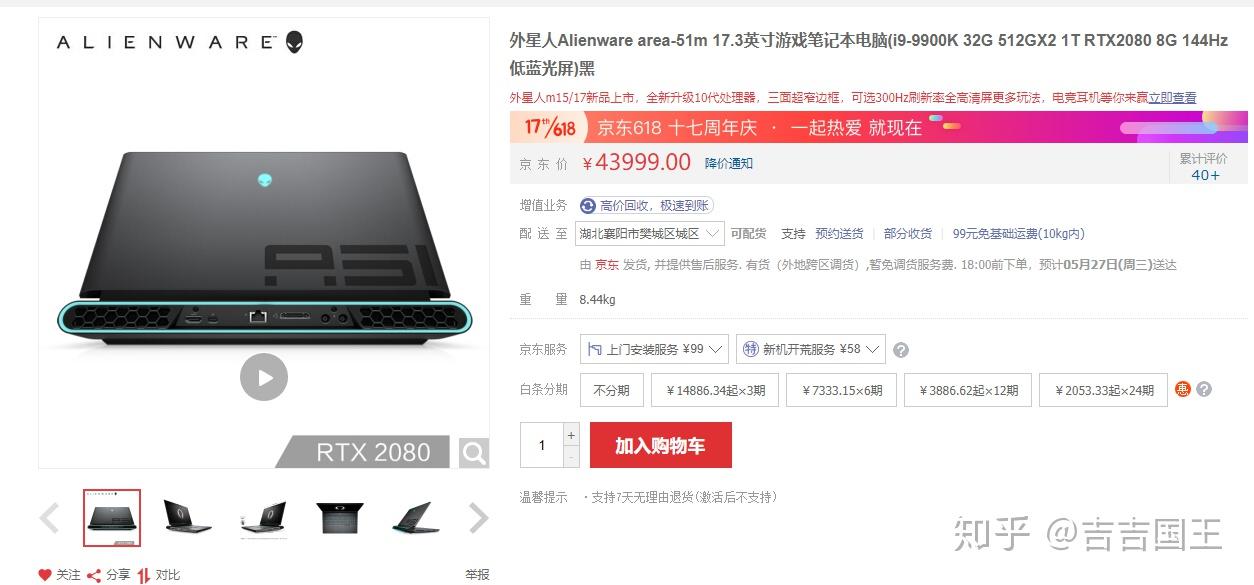The width and height of the screenshot is (1254, 585).
Task: Select the second laptop thumbnail
Action: click(x=187, y=517)
